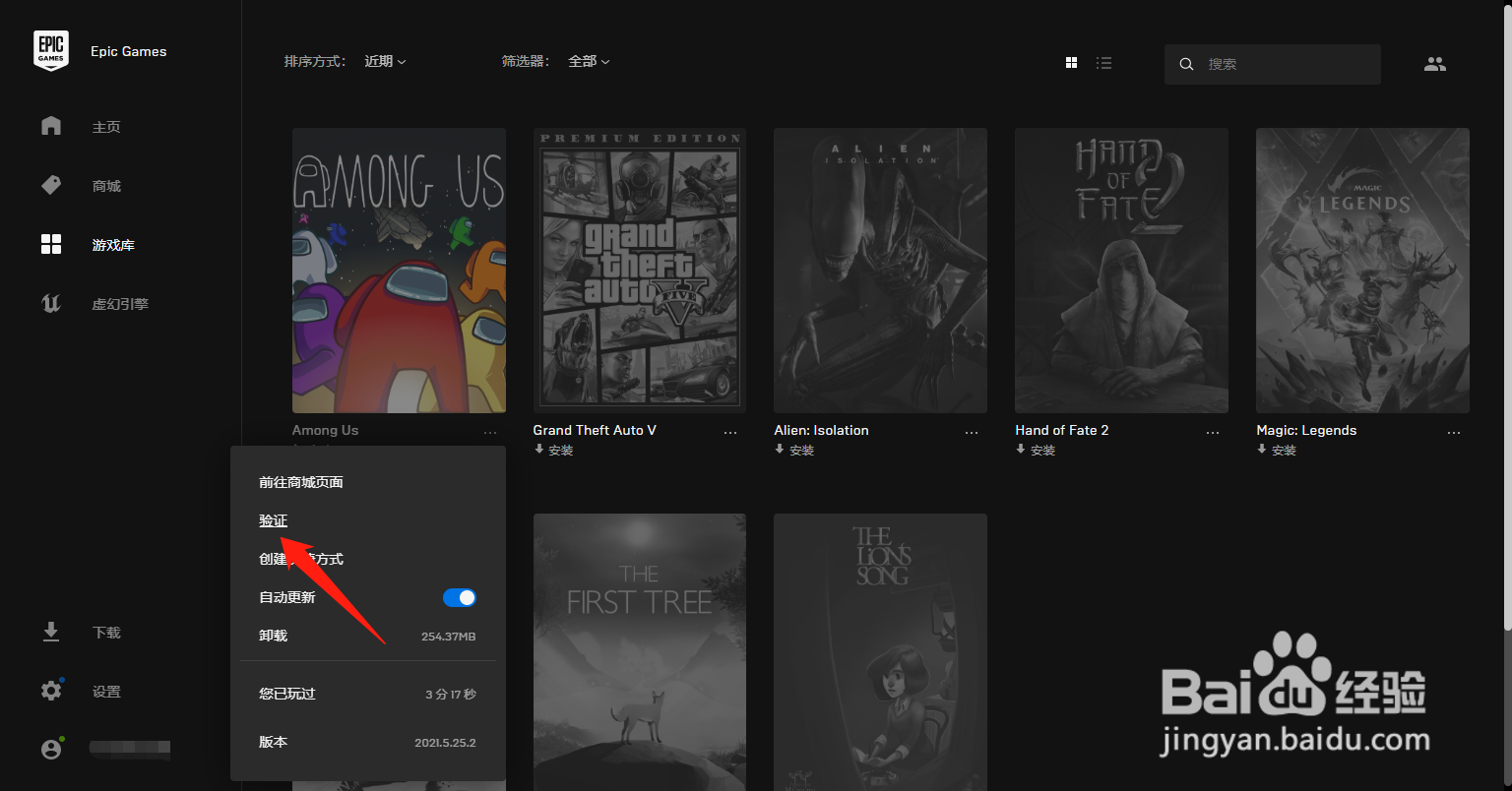Open 商城 label in sidebar
This screenshot has height=791, width=1512.
(106, 186)
